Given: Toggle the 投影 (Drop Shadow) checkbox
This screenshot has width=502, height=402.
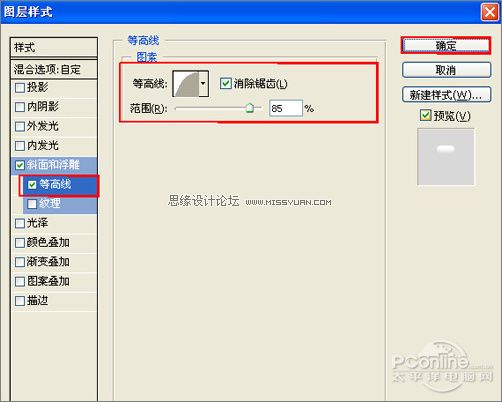Looking at the screenshot, I should click(x=20, y=88).
